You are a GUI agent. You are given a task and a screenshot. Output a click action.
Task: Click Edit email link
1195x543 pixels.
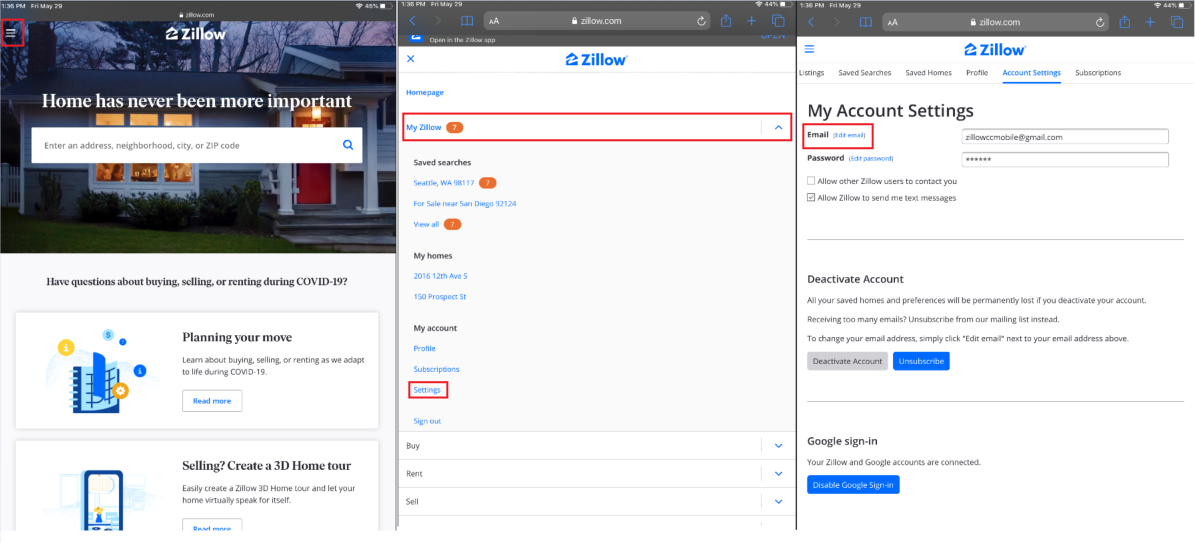[849, 135]
